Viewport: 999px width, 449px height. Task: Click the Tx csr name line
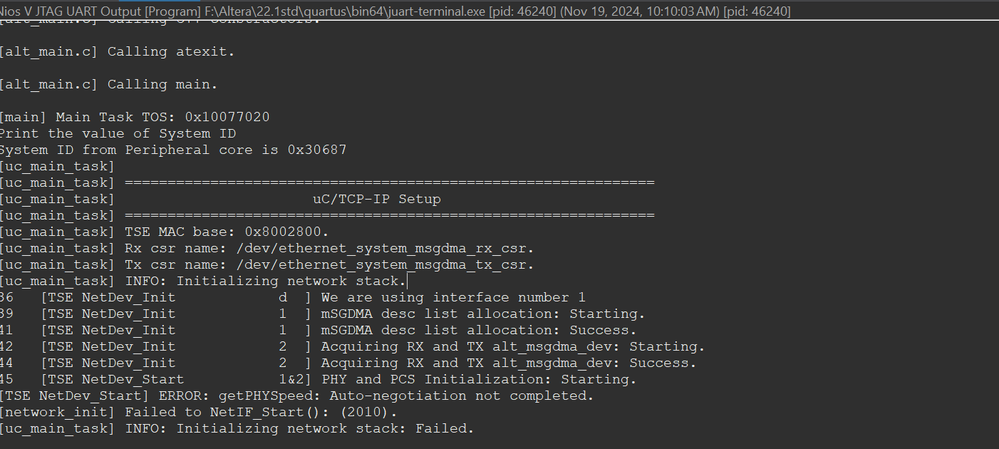point(267,265)
